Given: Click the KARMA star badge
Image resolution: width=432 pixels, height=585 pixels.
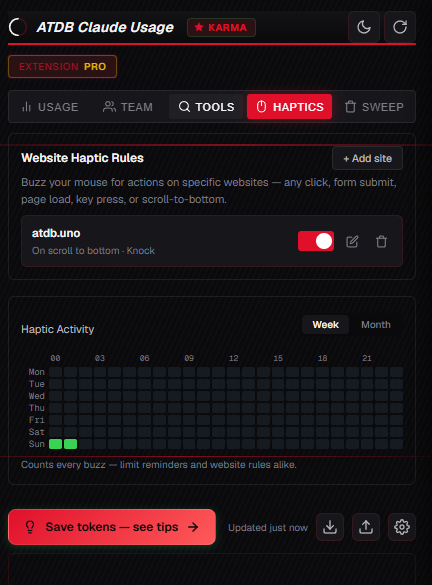Looking at the screenshot, I should pos(221,28).
